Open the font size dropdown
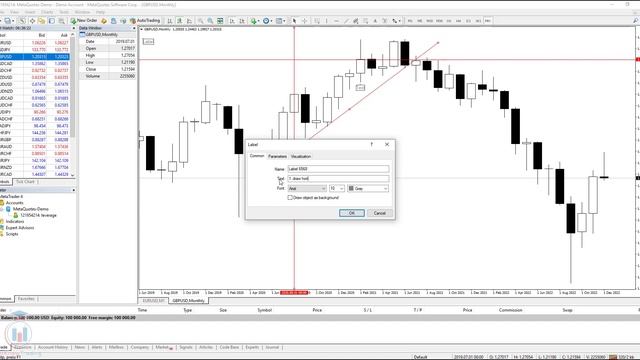This screenshot has height=360, width=640. click(x=337, y=189)
